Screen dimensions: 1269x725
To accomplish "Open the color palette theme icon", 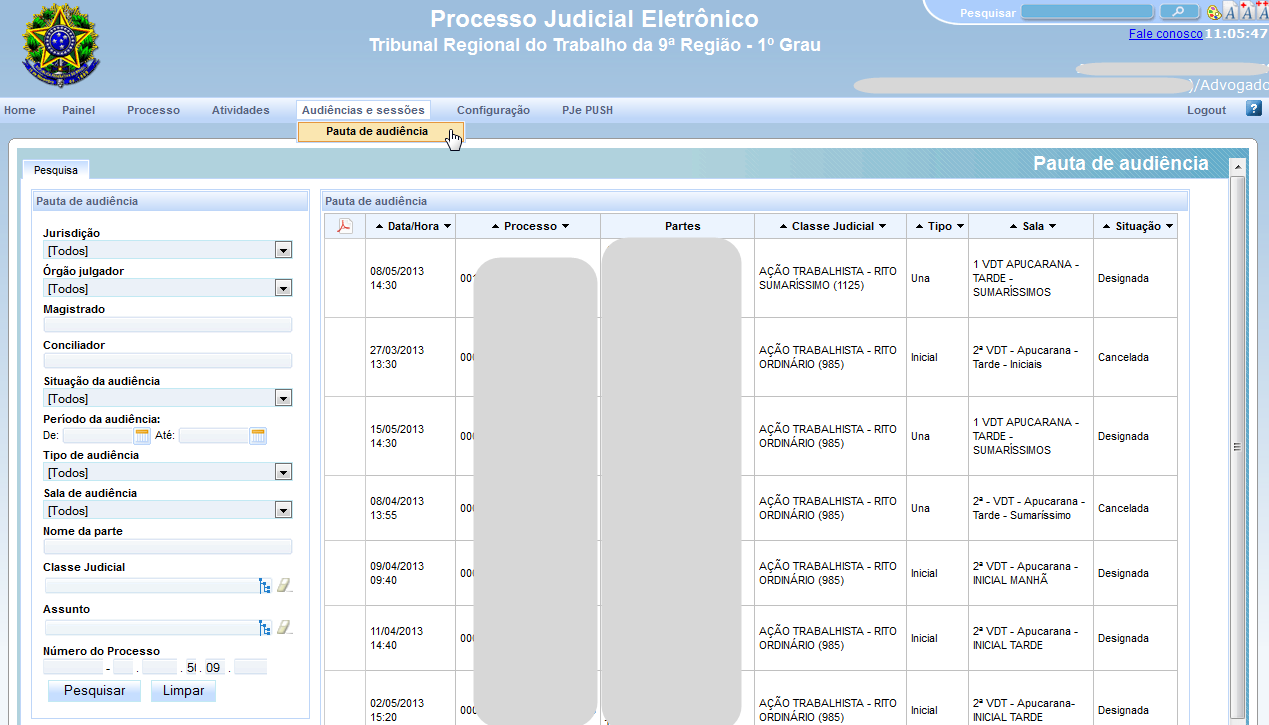I will click(x=1214, y=13).
